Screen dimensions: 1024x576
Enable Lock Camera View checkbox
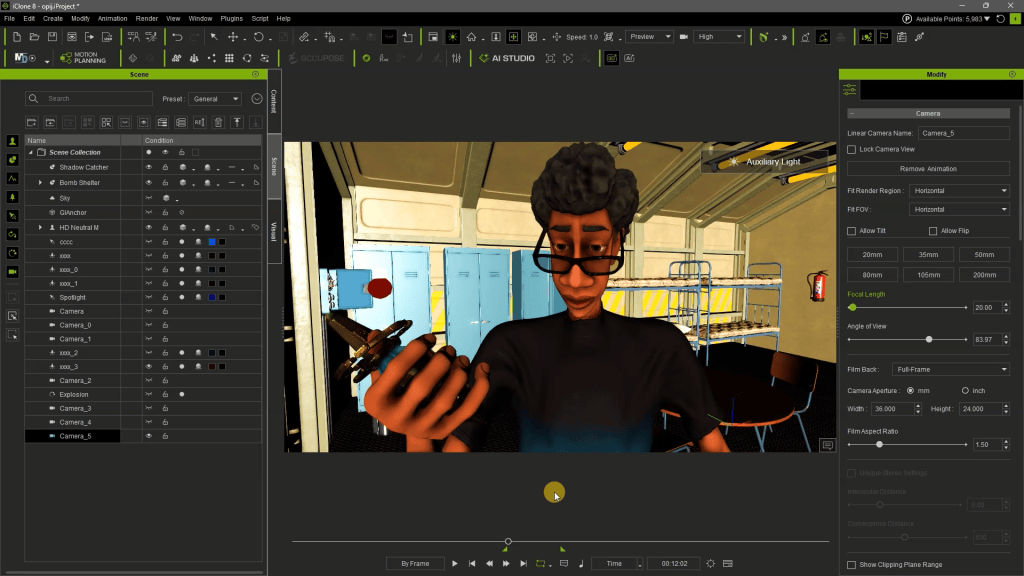click(x=852, y=150)
